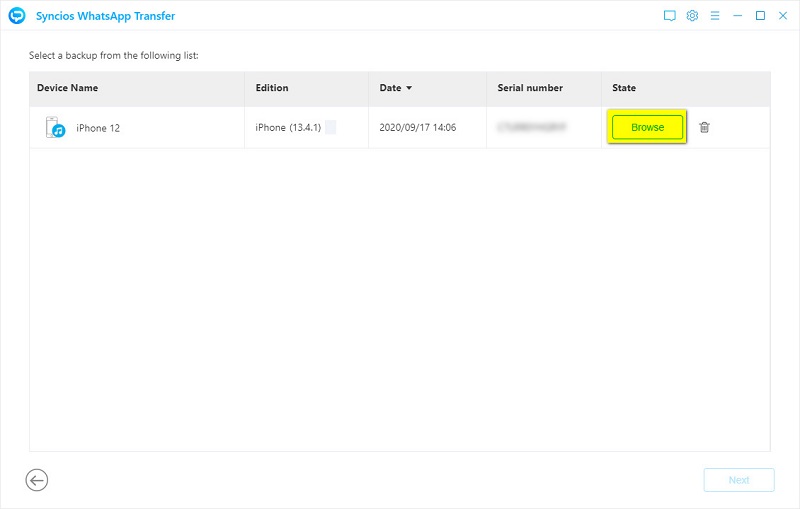This screenshot has width=800, height=509.
Task: Maximize the Syncios window
Action: (760, 16)
